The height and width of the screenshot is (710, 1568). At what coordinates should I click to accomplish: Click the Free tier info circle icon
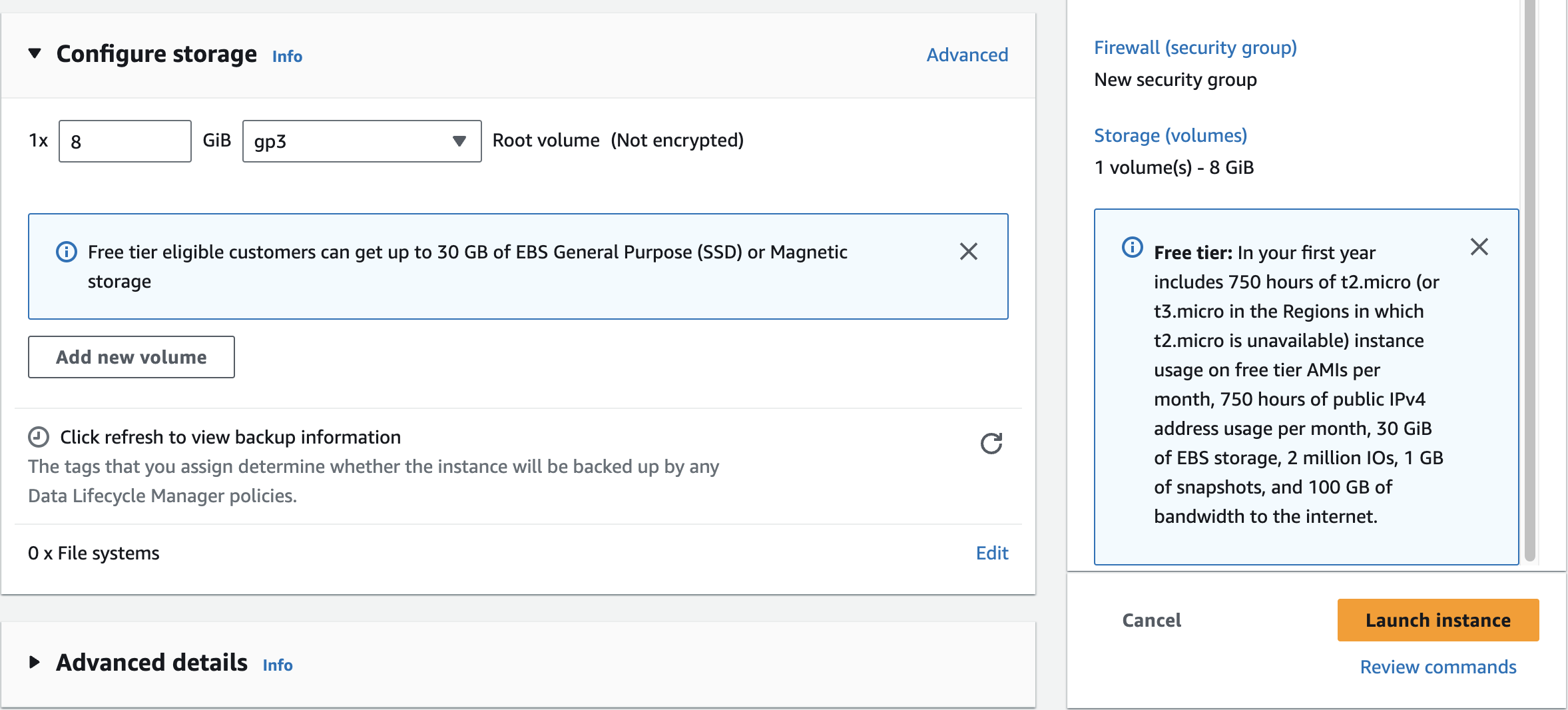pos(1132,247)
